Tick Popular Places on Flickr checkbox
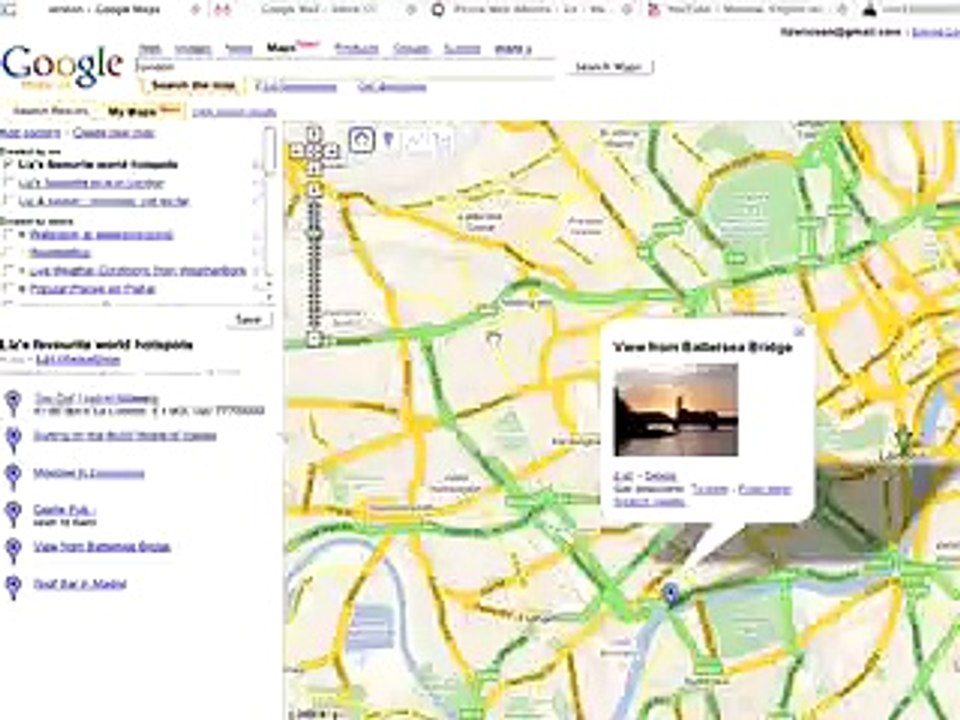 [9, 288]
